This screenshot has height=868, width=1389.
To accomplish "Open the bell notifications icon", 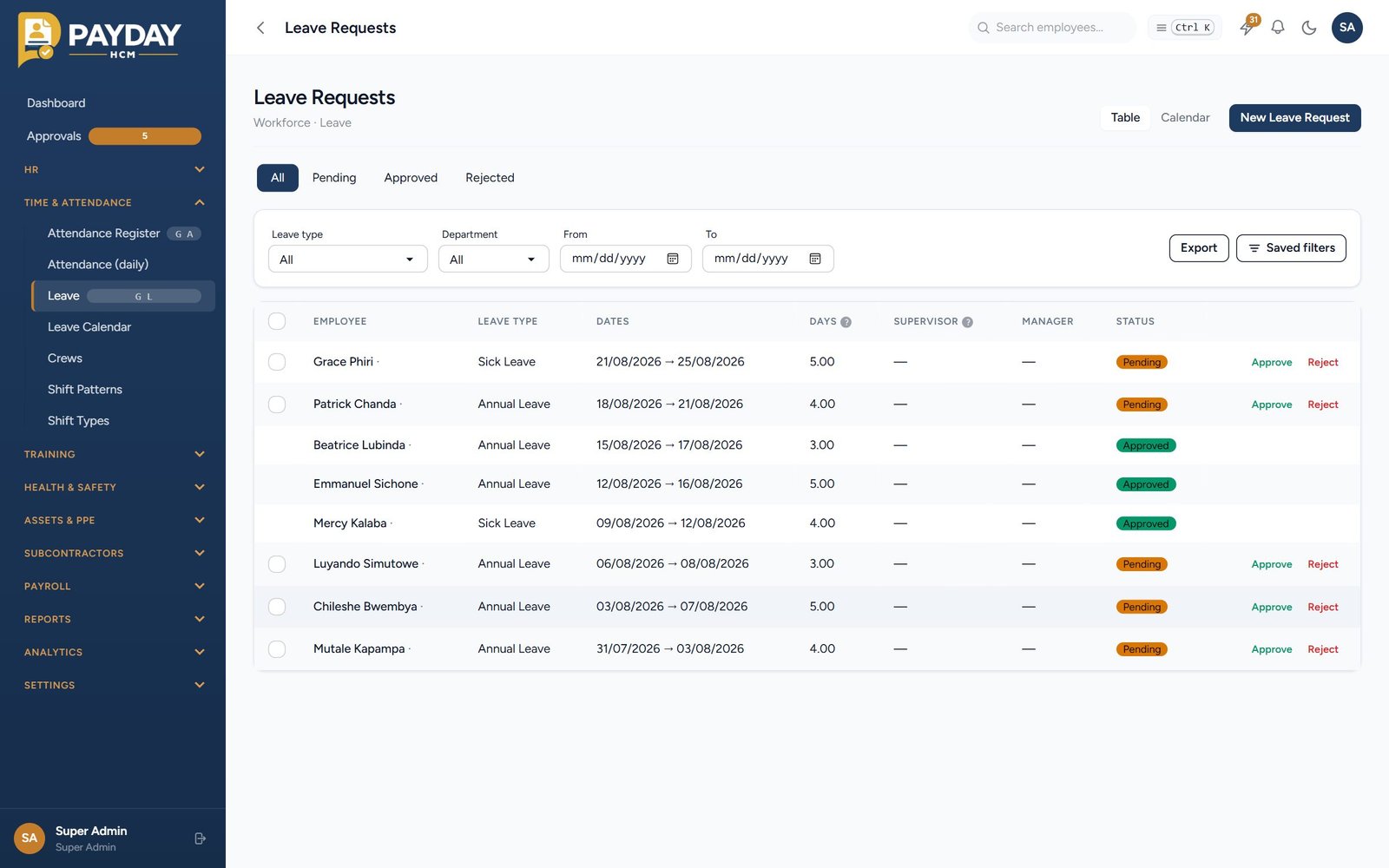I will point(1278,28).
